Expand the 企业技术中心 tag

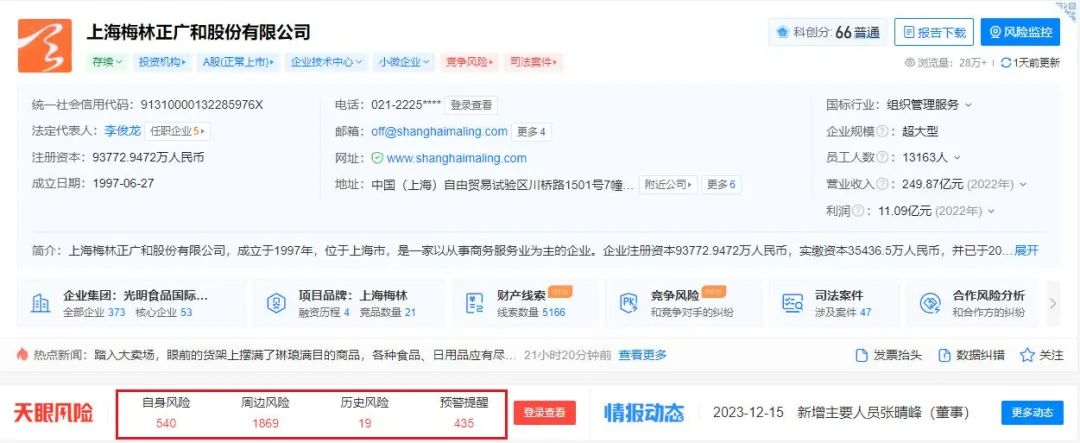(x=326, y=62)
